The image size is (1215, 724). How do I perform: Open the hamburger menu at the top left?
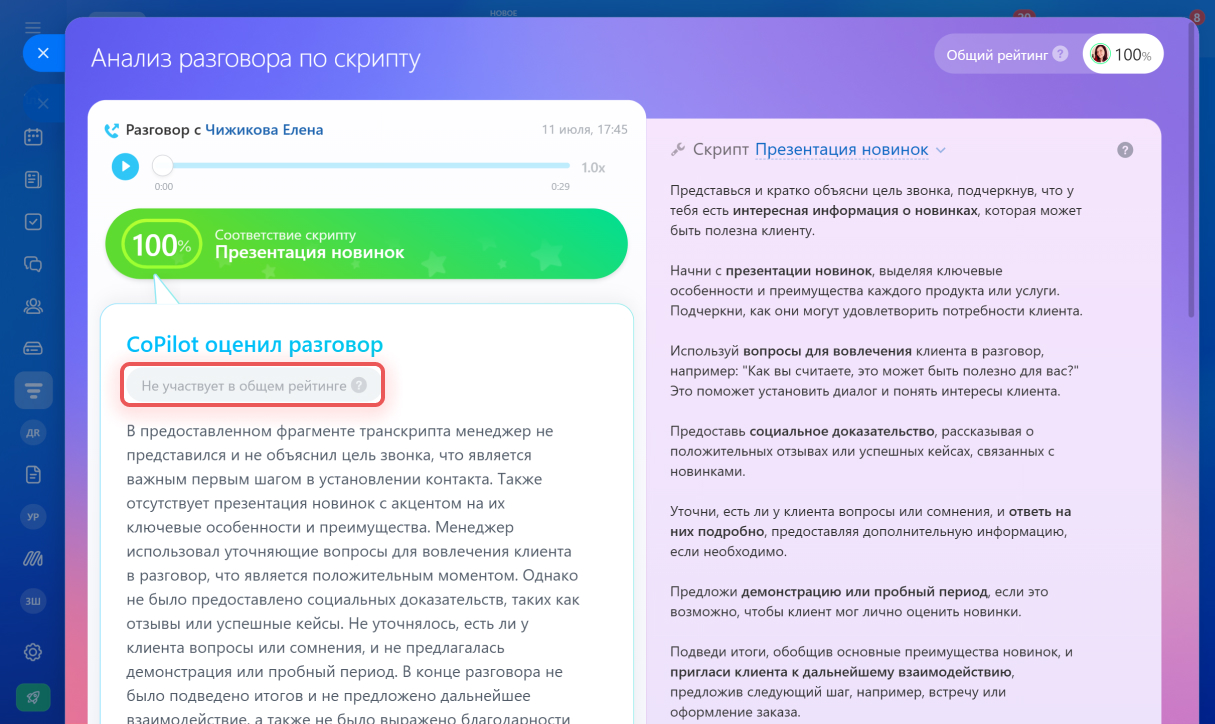pos(33,26)
